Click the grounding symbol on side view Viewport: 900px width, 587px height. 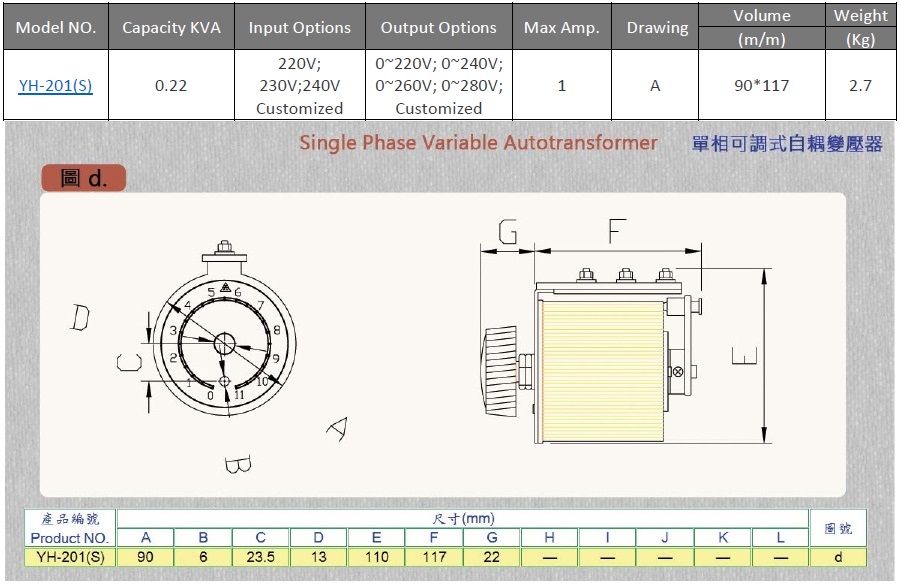click(678, 370)
